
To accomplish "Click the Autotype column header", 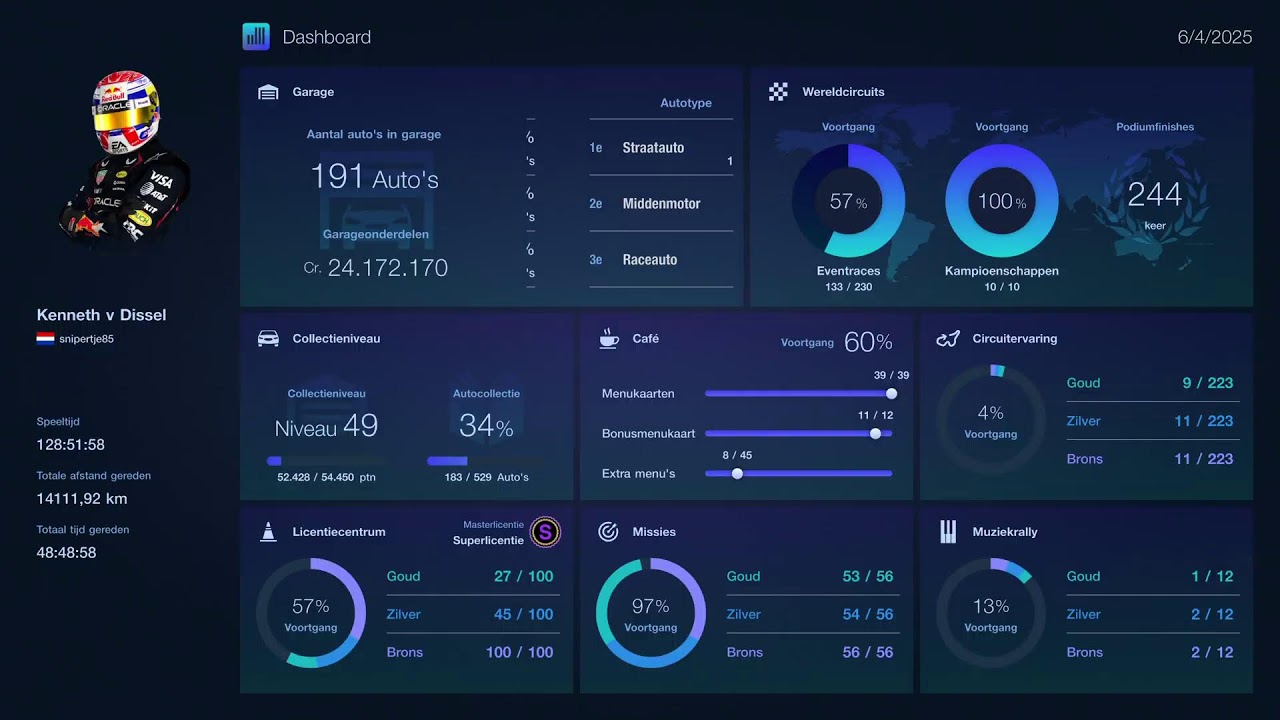I will 686,103.
